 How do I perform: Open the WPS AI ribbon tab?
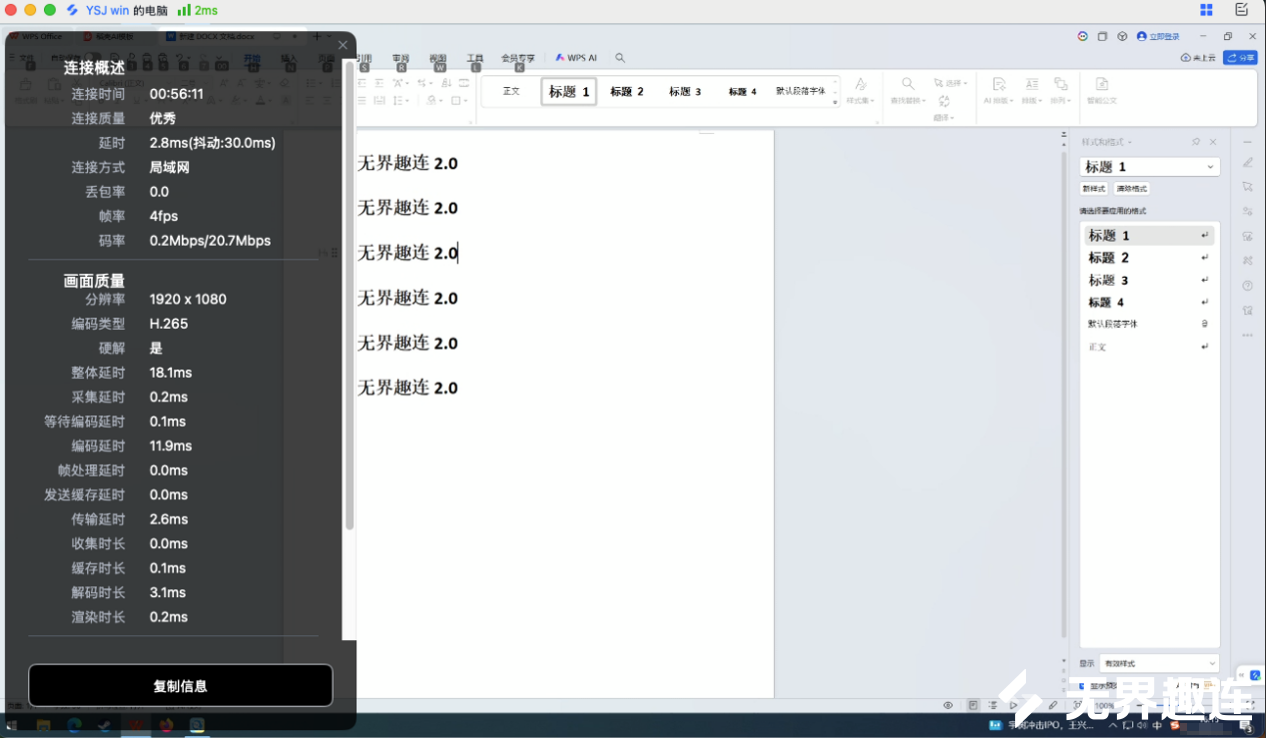point(577,58)
